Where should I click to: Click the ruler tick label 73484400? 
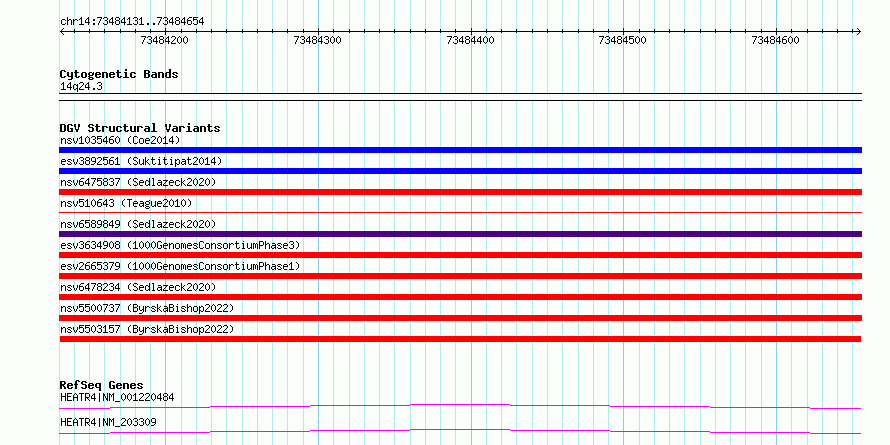(x=471, y=40)
